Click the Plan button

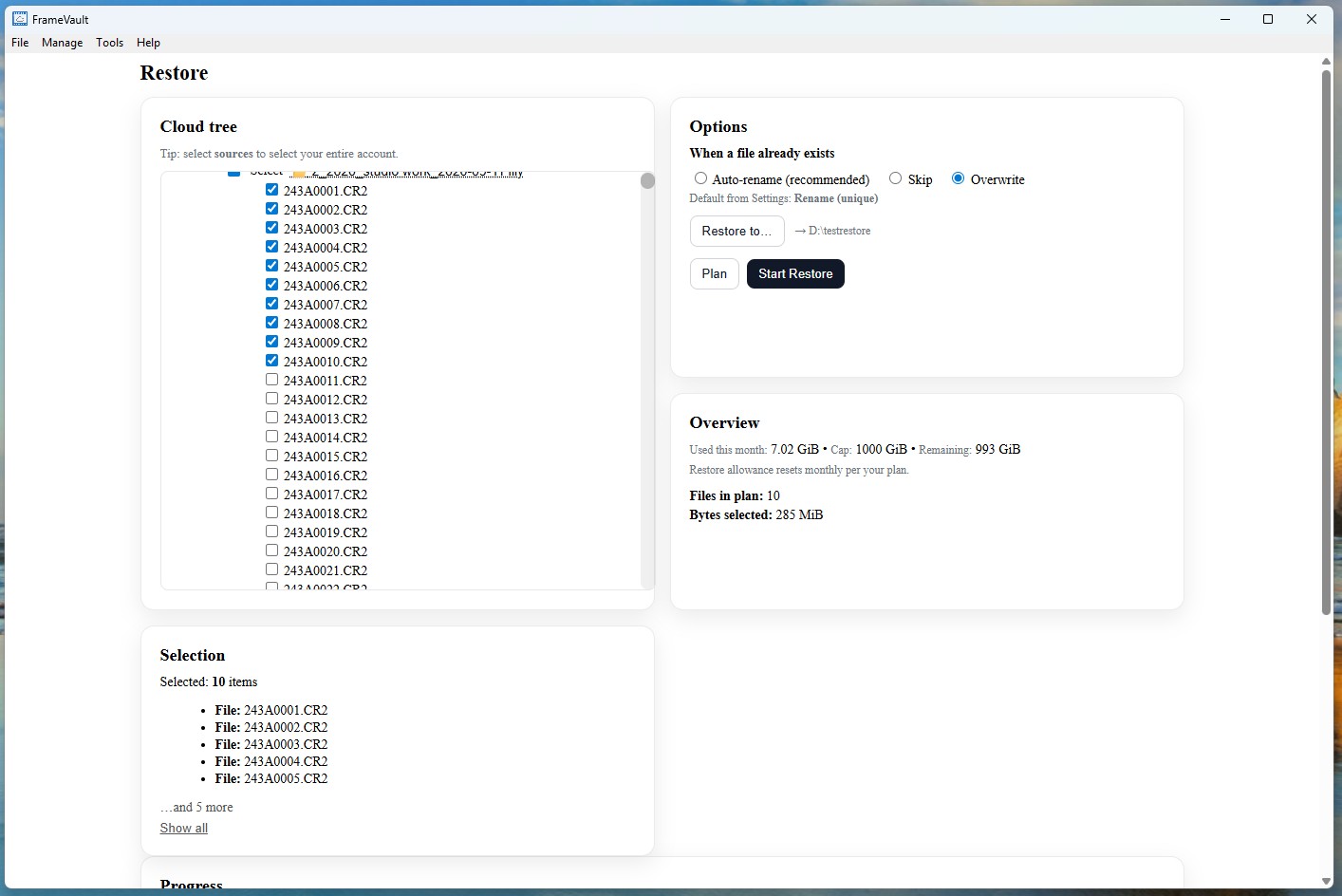tap(714, 273)
